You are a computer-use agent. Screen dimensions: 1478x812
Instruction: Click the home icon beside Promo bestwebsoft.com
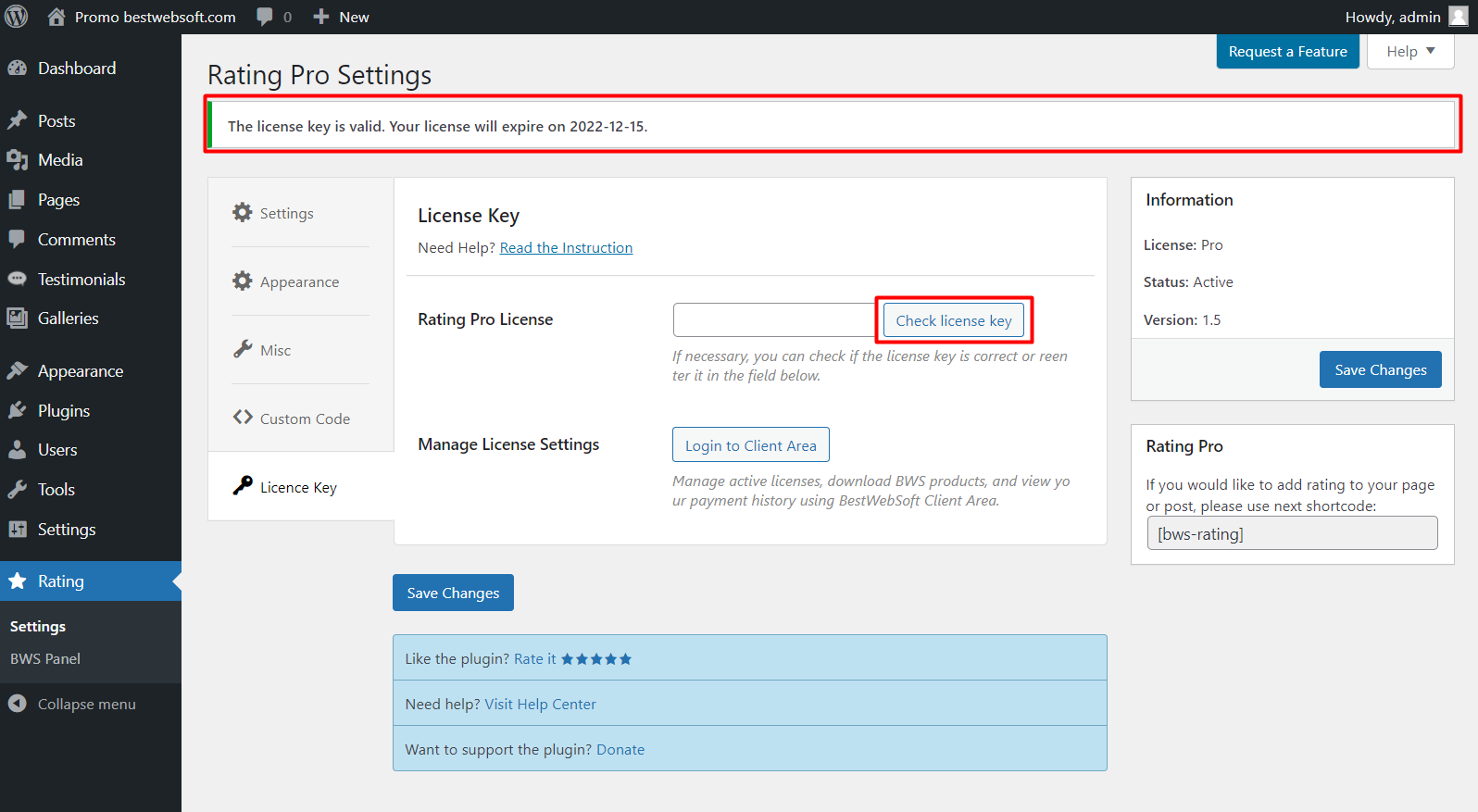(x=56, y=17)
